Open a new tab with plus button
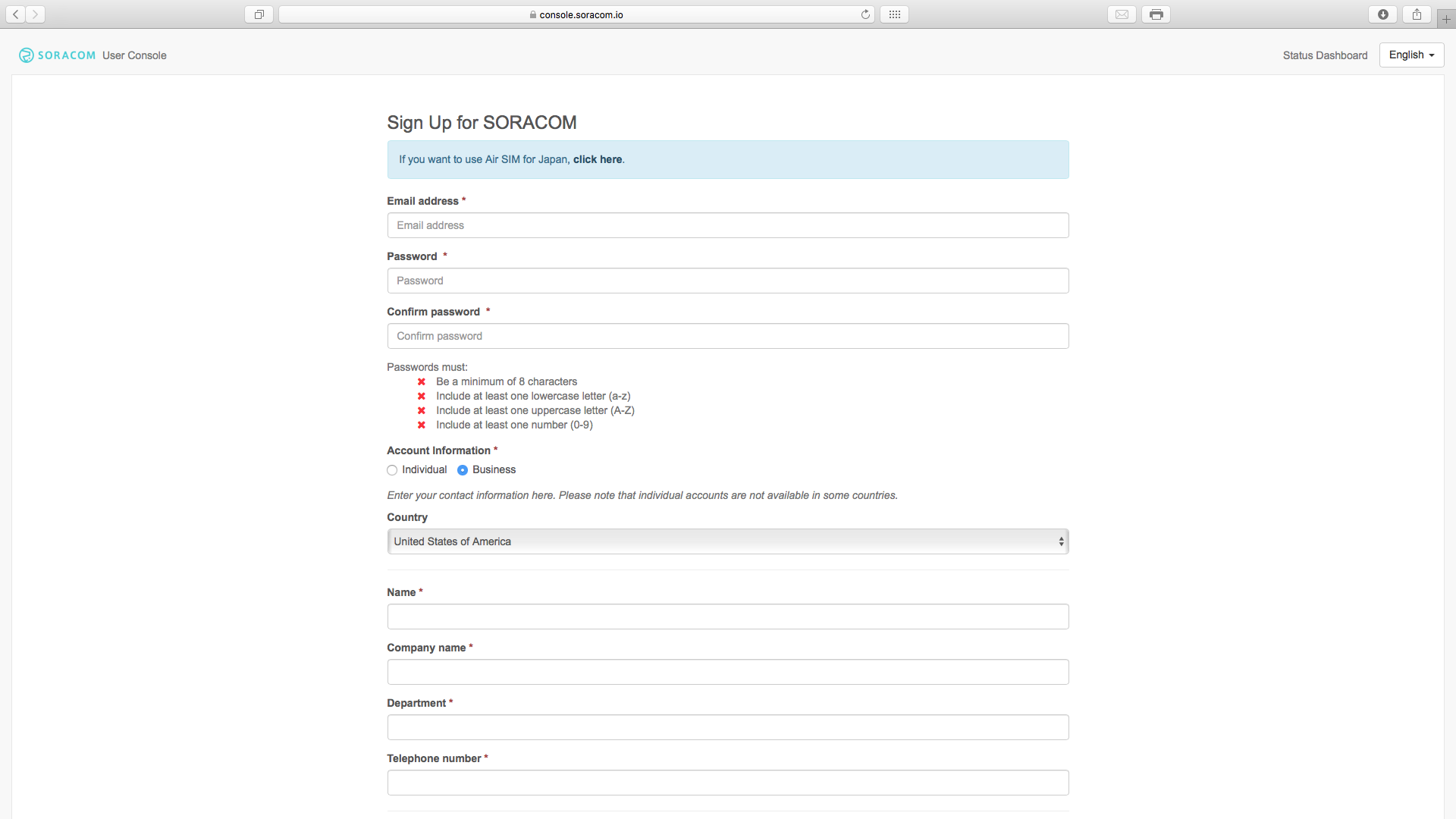Screen dimensions: 1456x819 point(1446,19)
